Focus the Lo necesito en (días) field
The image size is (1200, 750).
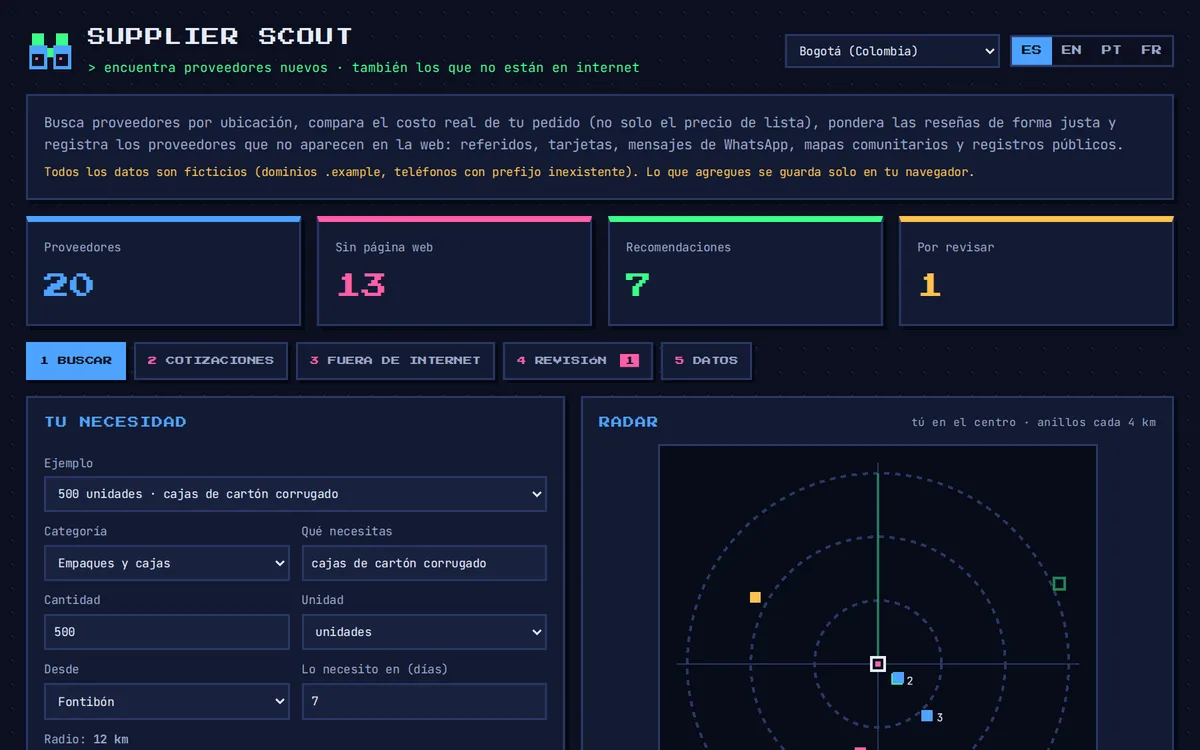coord(424,701)
